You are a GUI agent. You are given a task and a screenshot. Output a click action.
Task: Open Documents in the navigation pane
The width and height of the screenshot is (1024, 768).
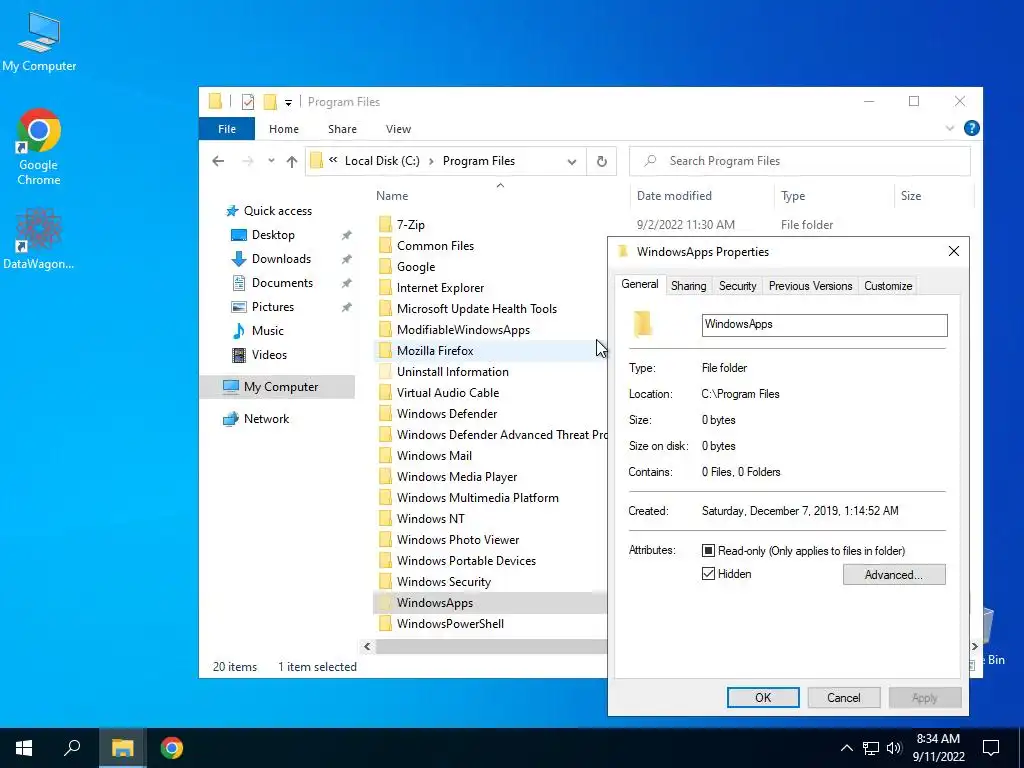pos(282,283)
